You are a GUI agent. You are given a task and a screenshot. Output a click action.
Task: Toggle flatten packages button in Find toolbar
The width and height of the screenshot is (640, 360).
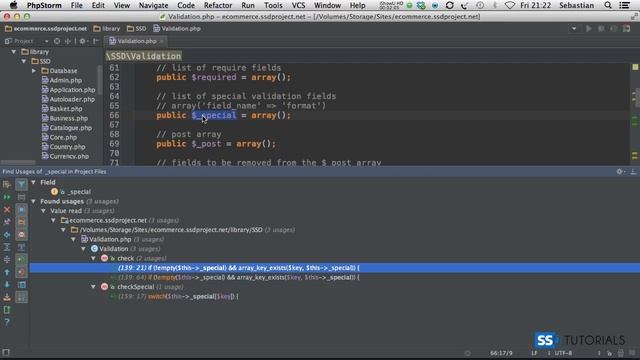(21, 247)
